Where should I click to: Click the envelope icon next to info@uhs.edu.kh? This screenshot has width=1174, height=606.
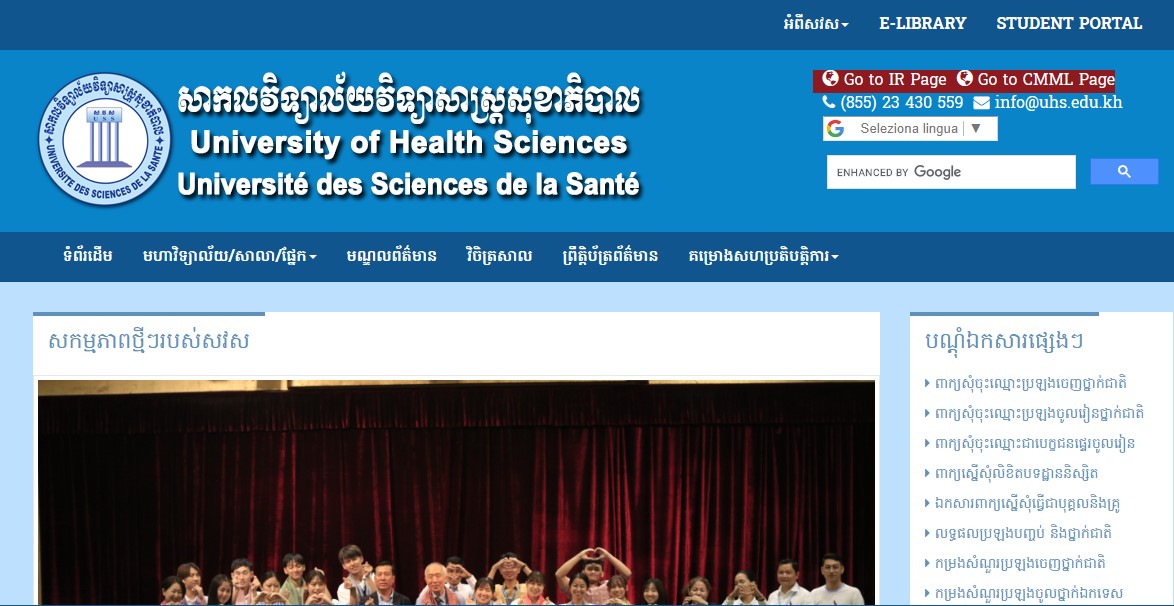(981, 103)
